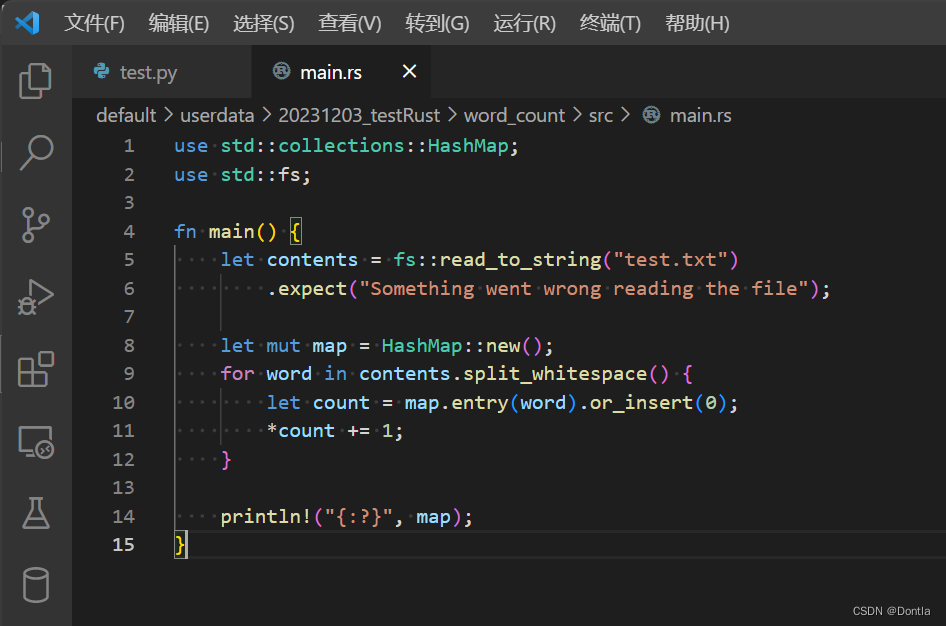Viewport: 946px width, 626px height.
Task: Expand the 20231203_testRust breadcrumb folder
Action: point(359,115)
